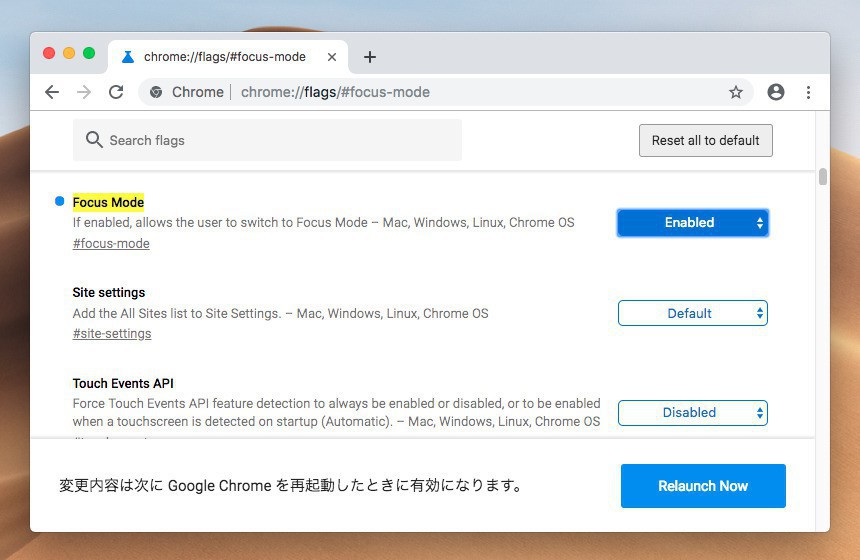Screen dimensions: 860x560
Task: Bookmark this page with the star icon
Action: tap(735, 92)
